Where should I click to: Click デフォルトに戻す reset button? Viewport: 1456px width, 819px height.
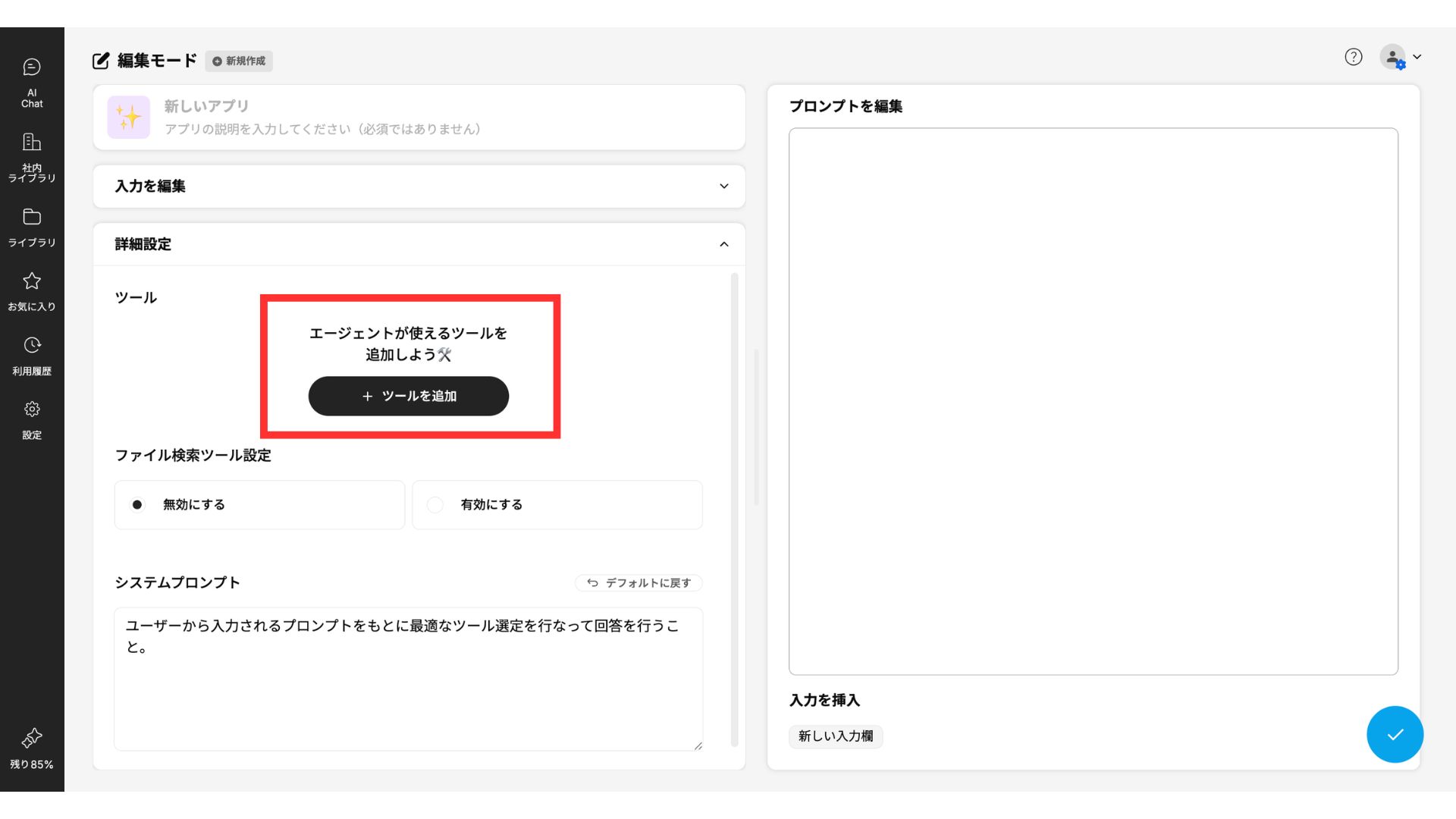tap(639, 583)
